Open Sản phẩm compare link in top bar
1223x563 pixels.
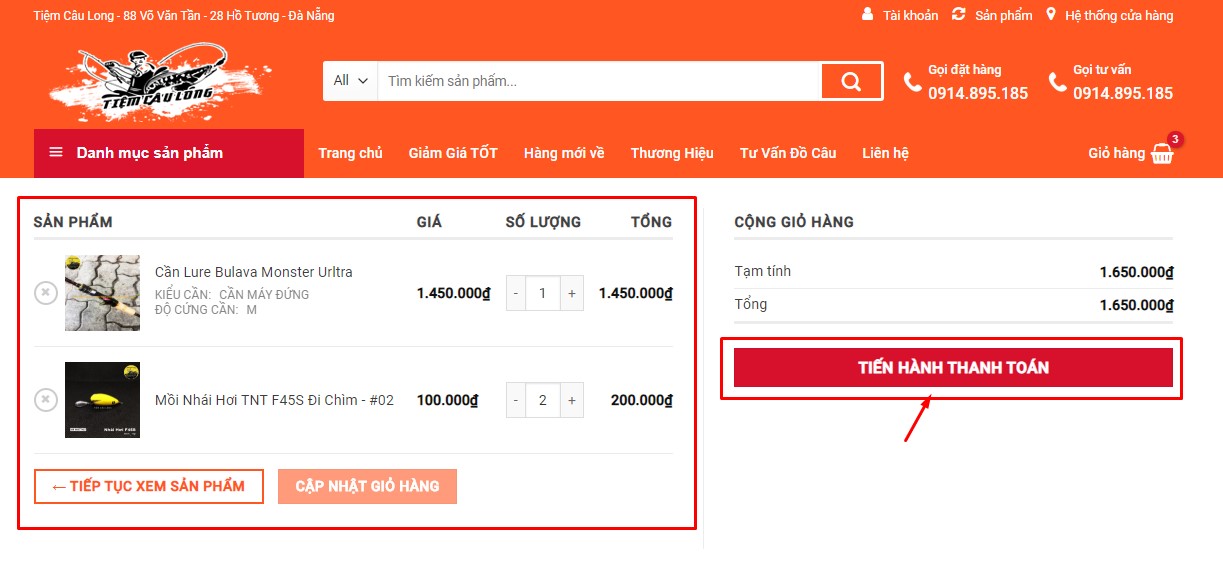pyautogui.click(x=992, y=15)
